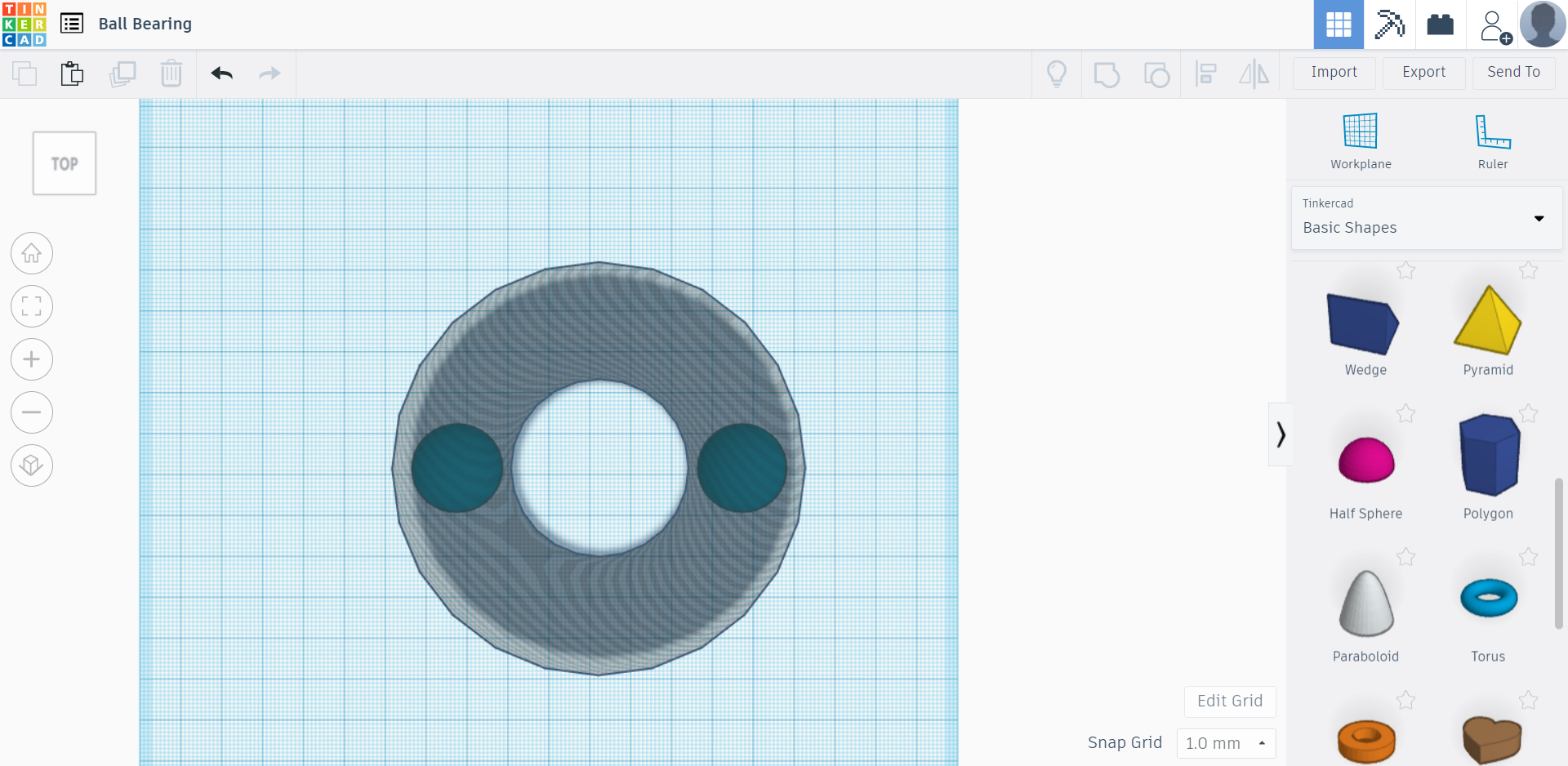1568x766 pixels.
Task: Click the Mirror tool icon
Action: click(x=1254, y=74)
